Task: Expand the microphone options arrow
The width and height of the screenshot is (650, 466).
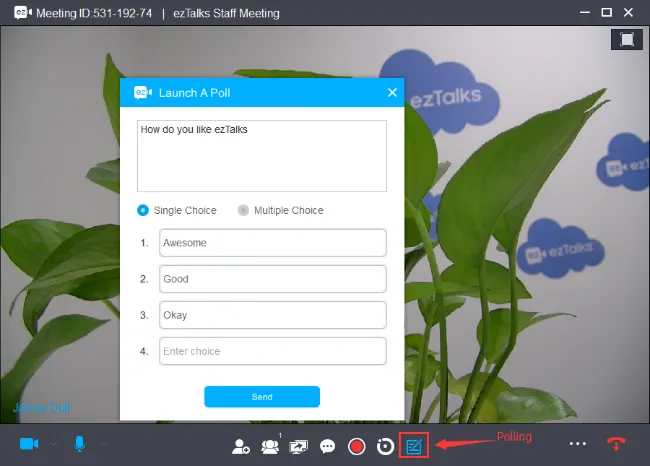Action: [x=104, y=444]
